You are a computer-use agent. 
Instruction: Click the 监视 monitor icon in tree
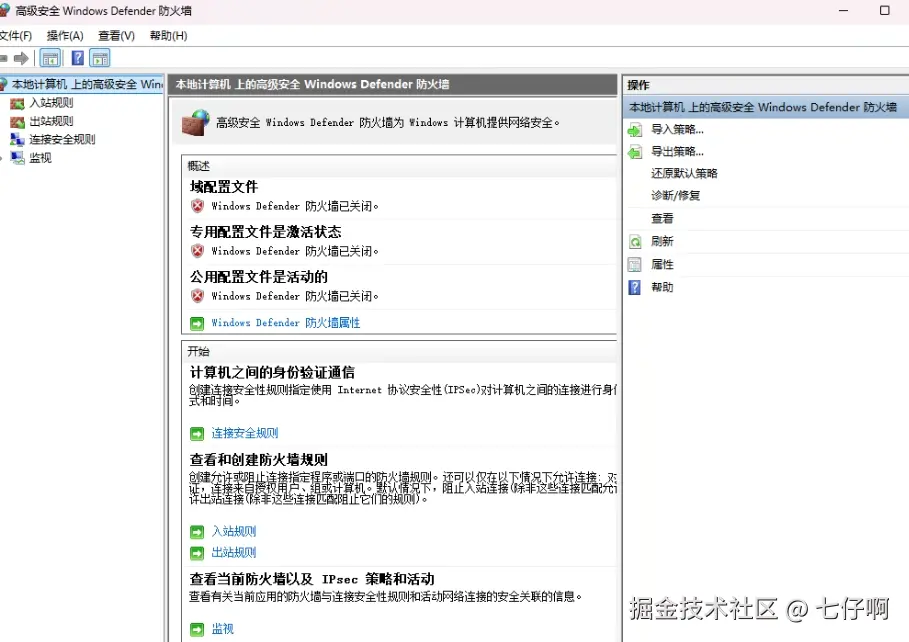click(17, 158)
